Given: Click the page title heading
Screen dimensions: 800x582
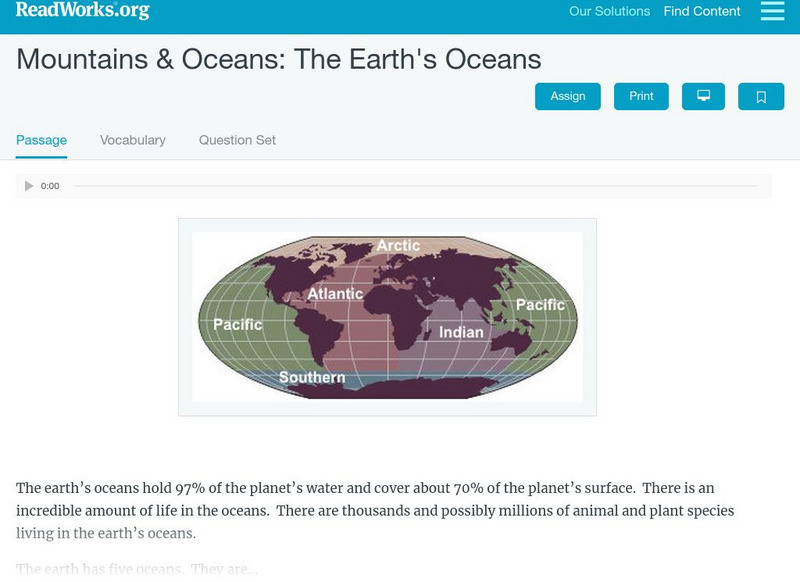Looking at the screenshot, I should (x=279, y=59).
